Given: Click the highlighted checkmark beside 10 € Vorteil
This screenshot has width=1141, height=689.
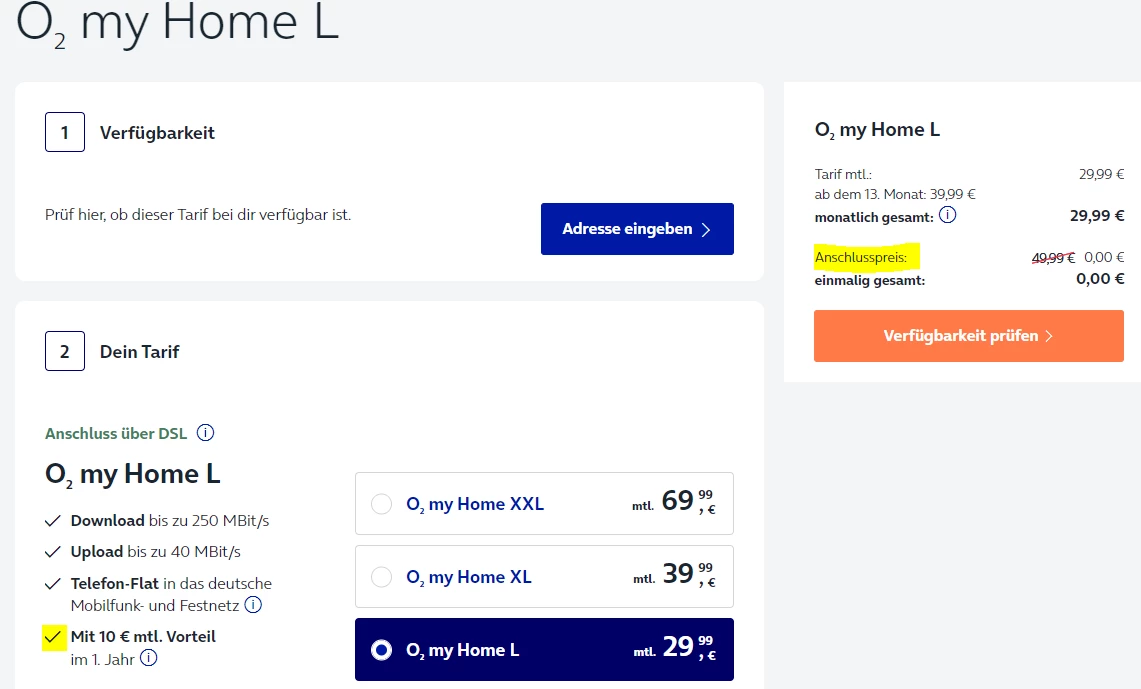Looking at the screenshot, I should pos(54,637).
